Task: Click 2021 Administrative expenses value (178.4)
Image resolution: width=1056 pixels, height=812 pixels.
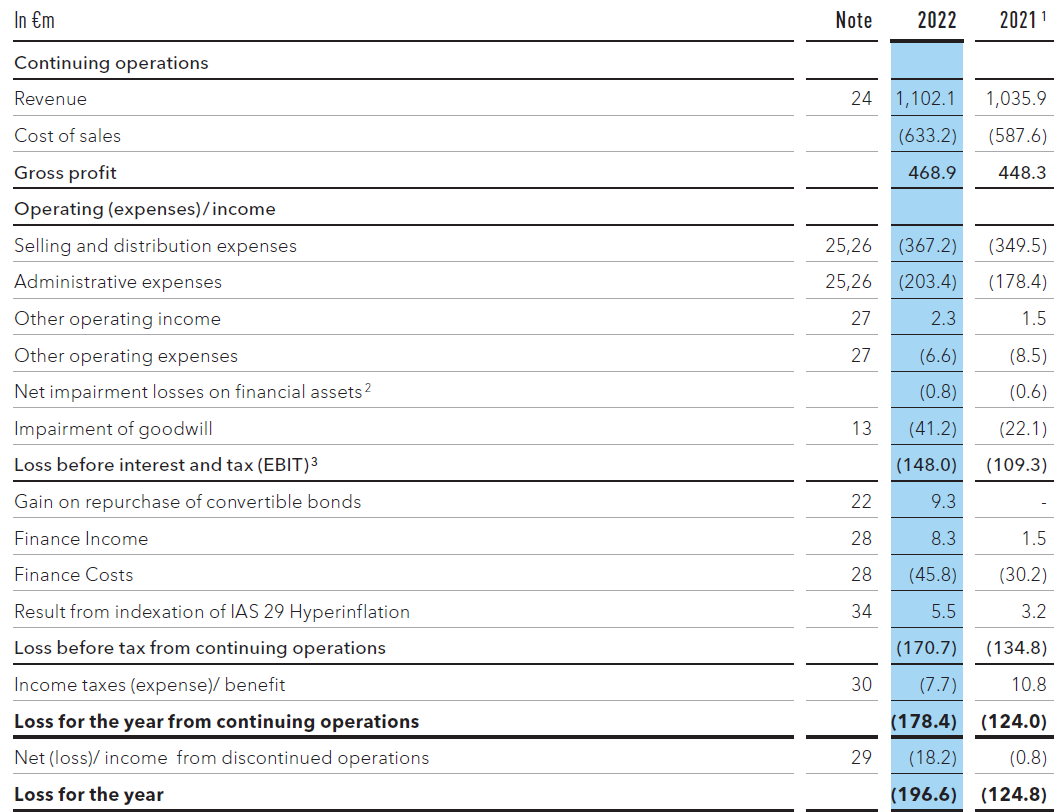Action: tap(1017, 282)
